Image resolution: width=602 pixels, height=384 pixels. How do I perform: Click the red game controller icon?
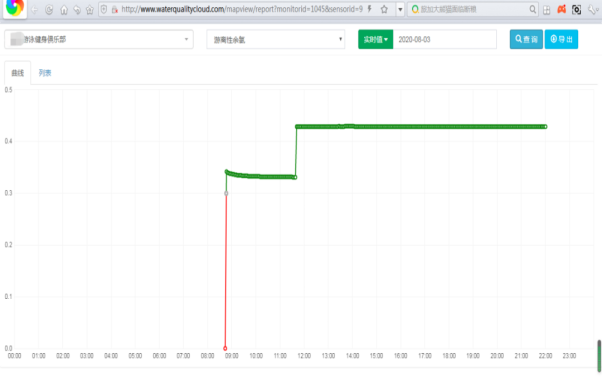561,9
